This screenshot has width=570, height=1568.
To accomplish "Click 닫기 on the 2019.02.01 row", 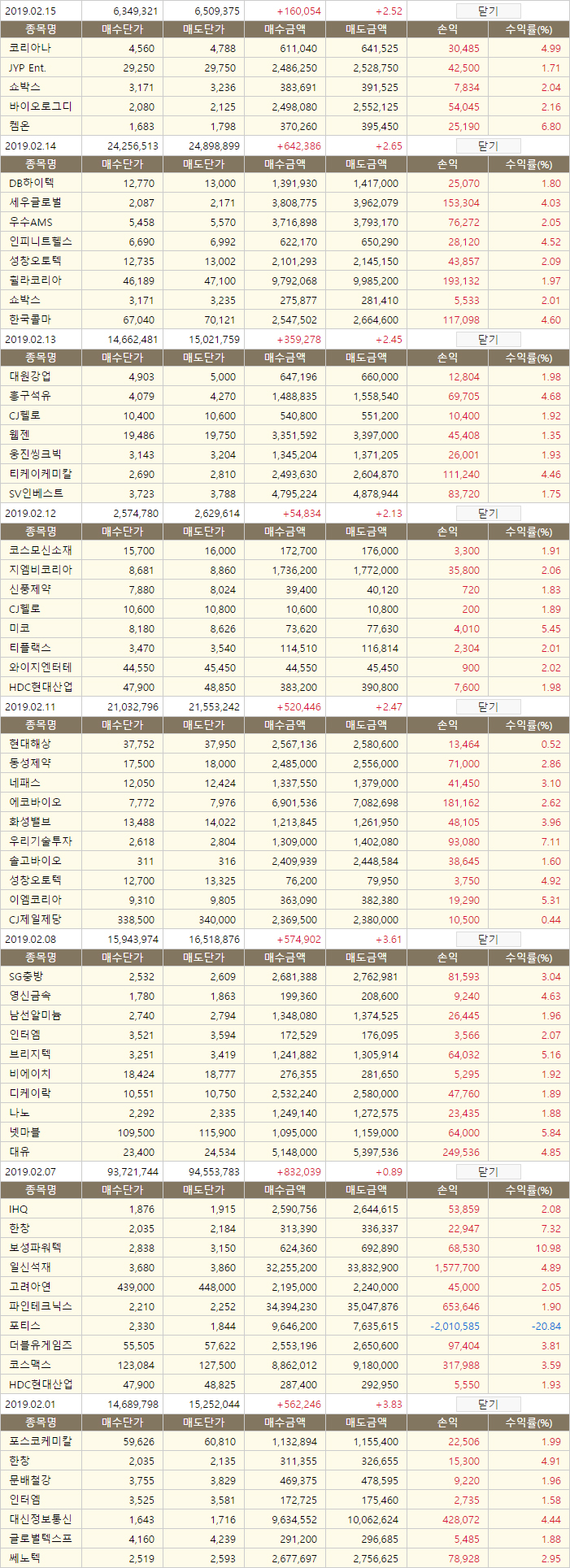I will [x=488, y=1404].
